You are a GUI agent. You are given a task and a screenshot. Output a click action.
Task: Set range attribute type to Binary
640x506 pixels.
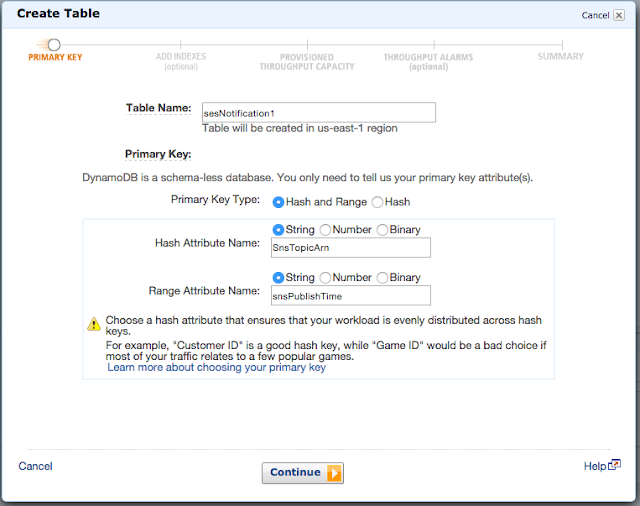[x=382, y=278]
